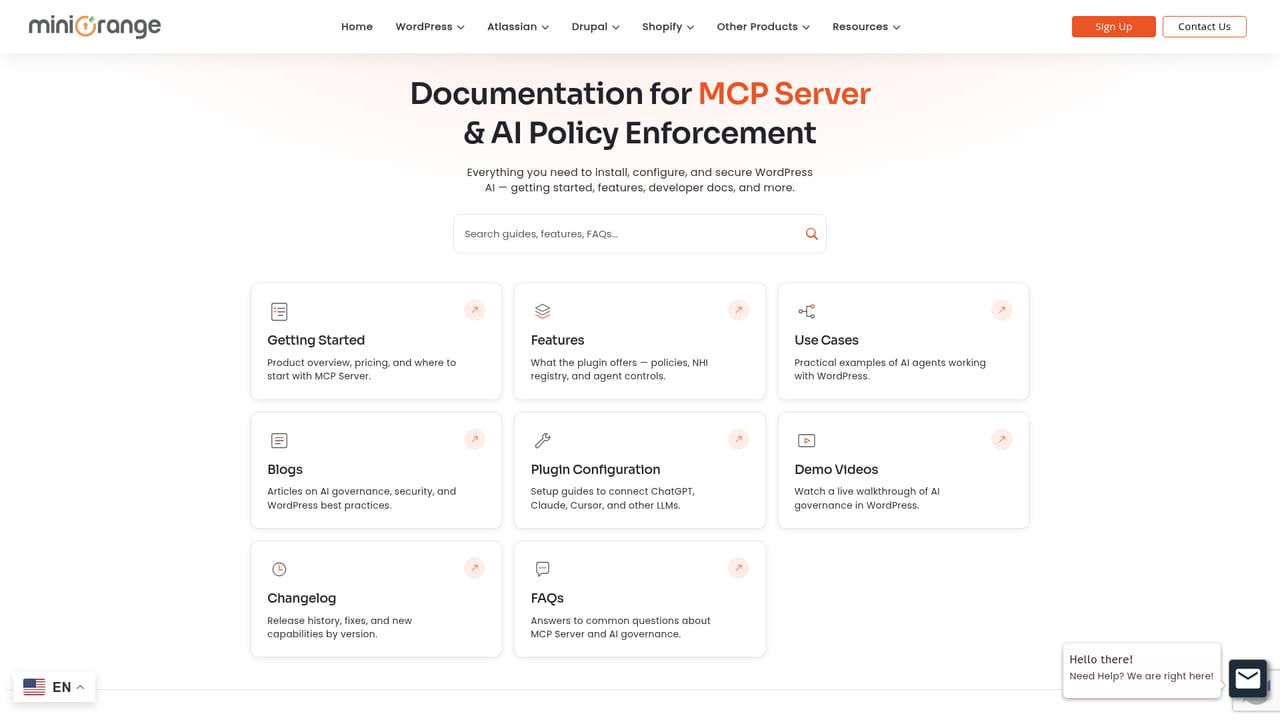Expand the Shopify dropdown menu
1280x720 pixels.
[x=668, y=27]
